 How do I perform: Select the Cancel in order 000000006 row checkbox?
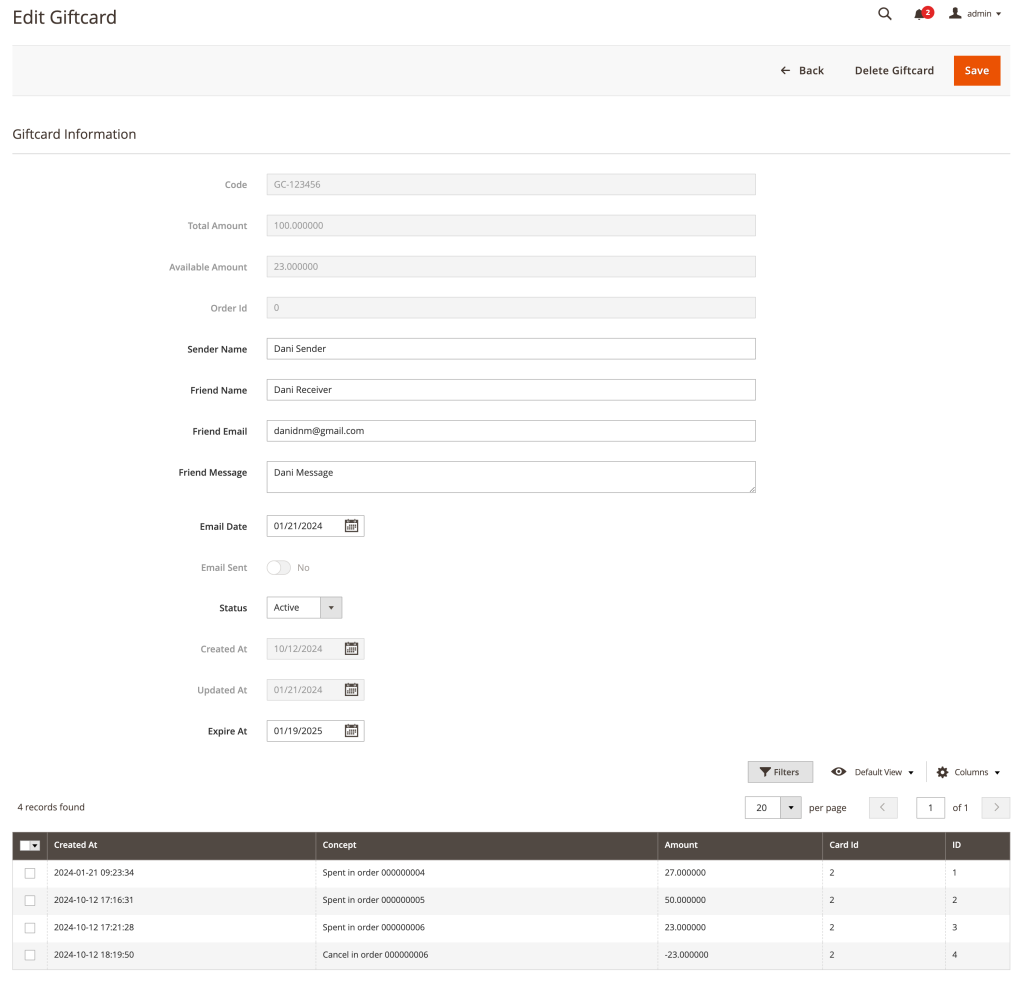click(x=30, y=955)
